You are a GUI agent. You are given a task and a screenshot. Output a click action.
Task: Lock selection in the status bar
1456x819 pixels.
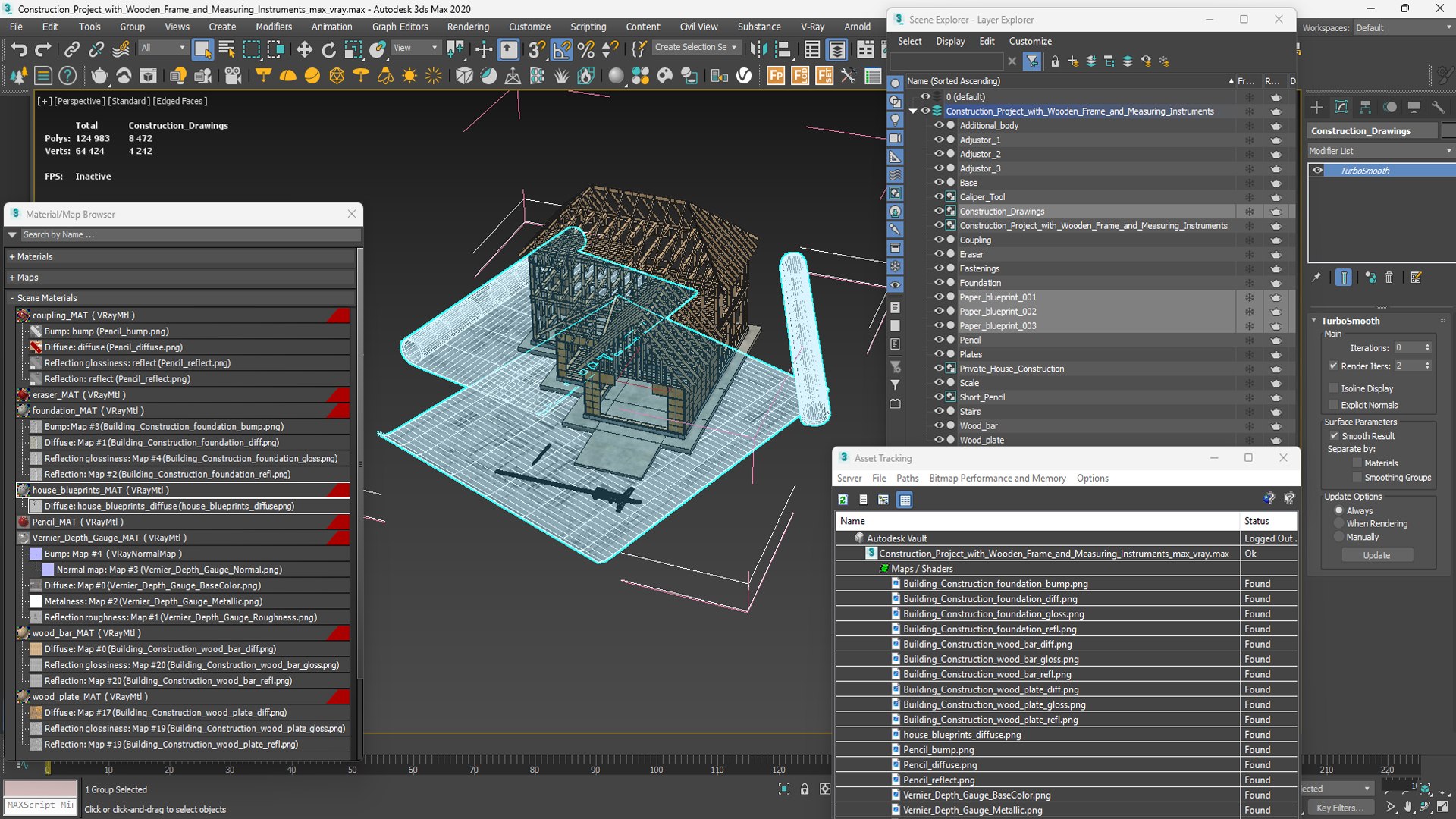click(x=805, y=789)
